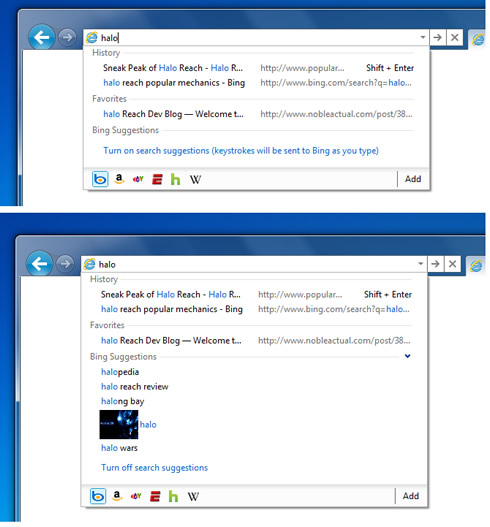Open halo reach popular mechanics in bottom list
The width and height of the screenshot is (490, 527).
click(x=172, y=309)
